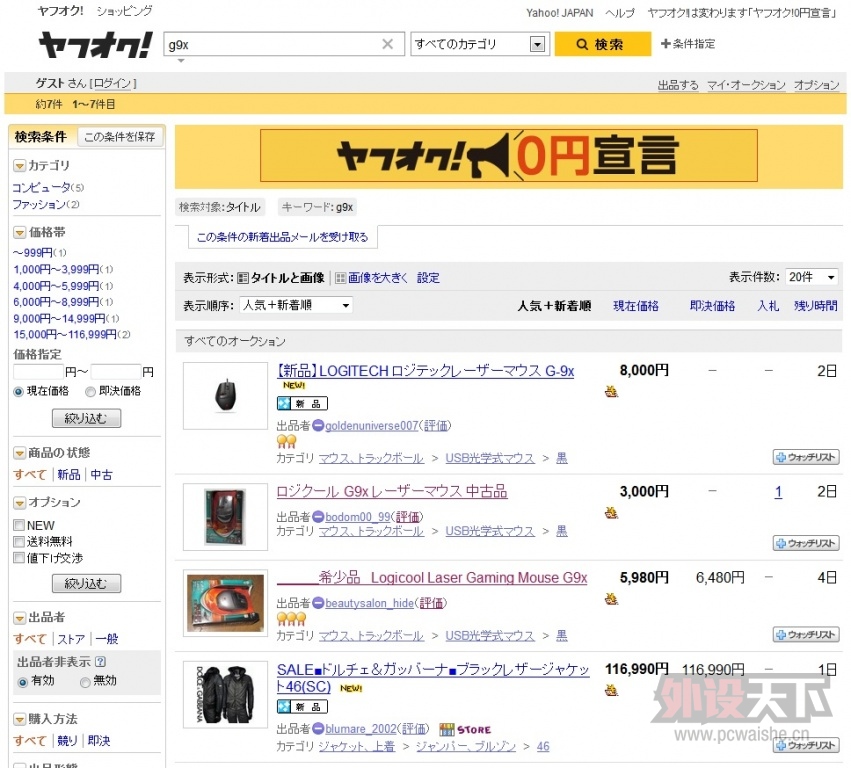Collapse the オプション section
851x768 pixels.
(x=20, y=503)
